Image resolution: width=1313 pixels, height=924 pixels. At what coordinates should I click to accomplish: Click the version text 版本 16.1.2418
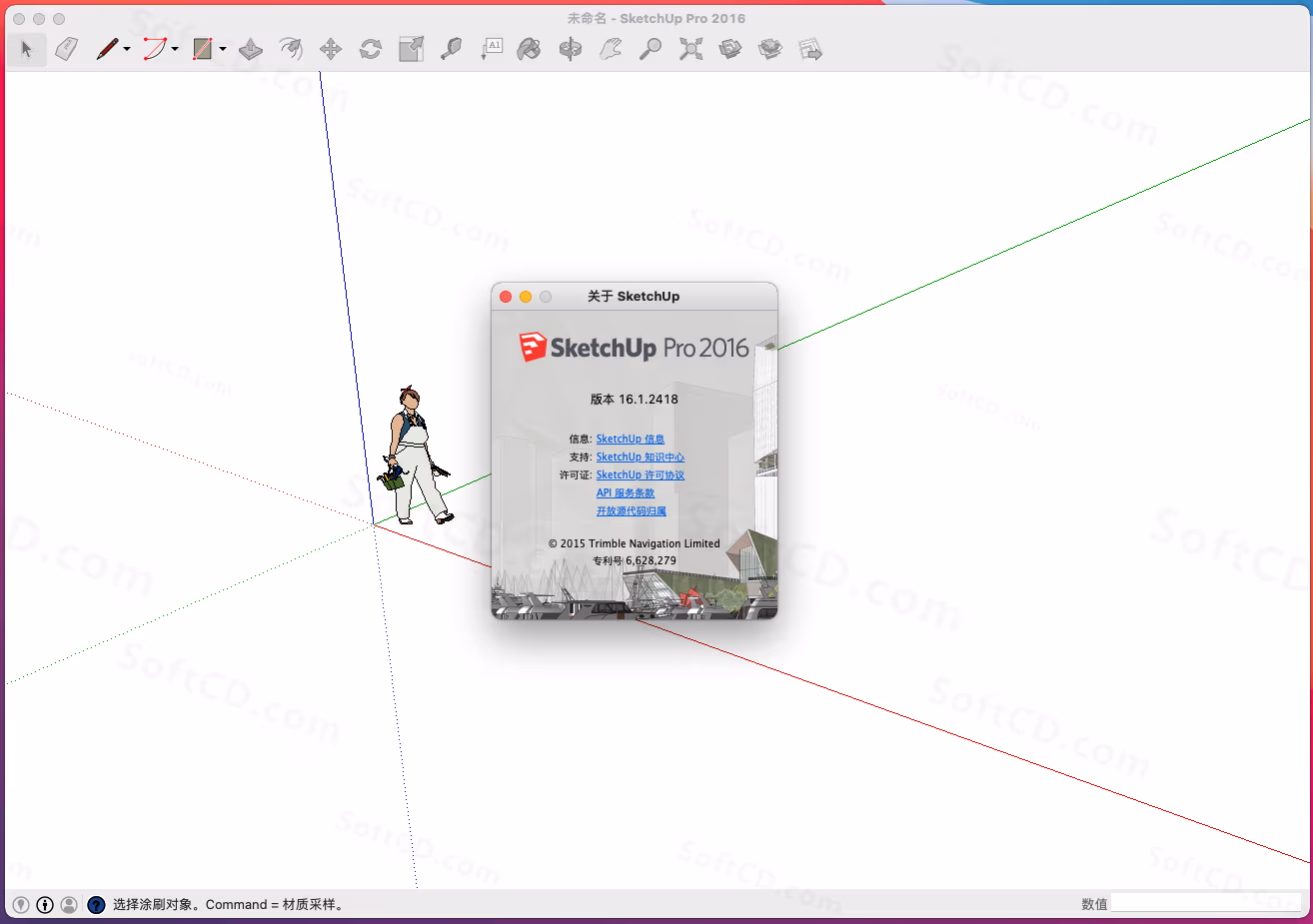point(635,399)
